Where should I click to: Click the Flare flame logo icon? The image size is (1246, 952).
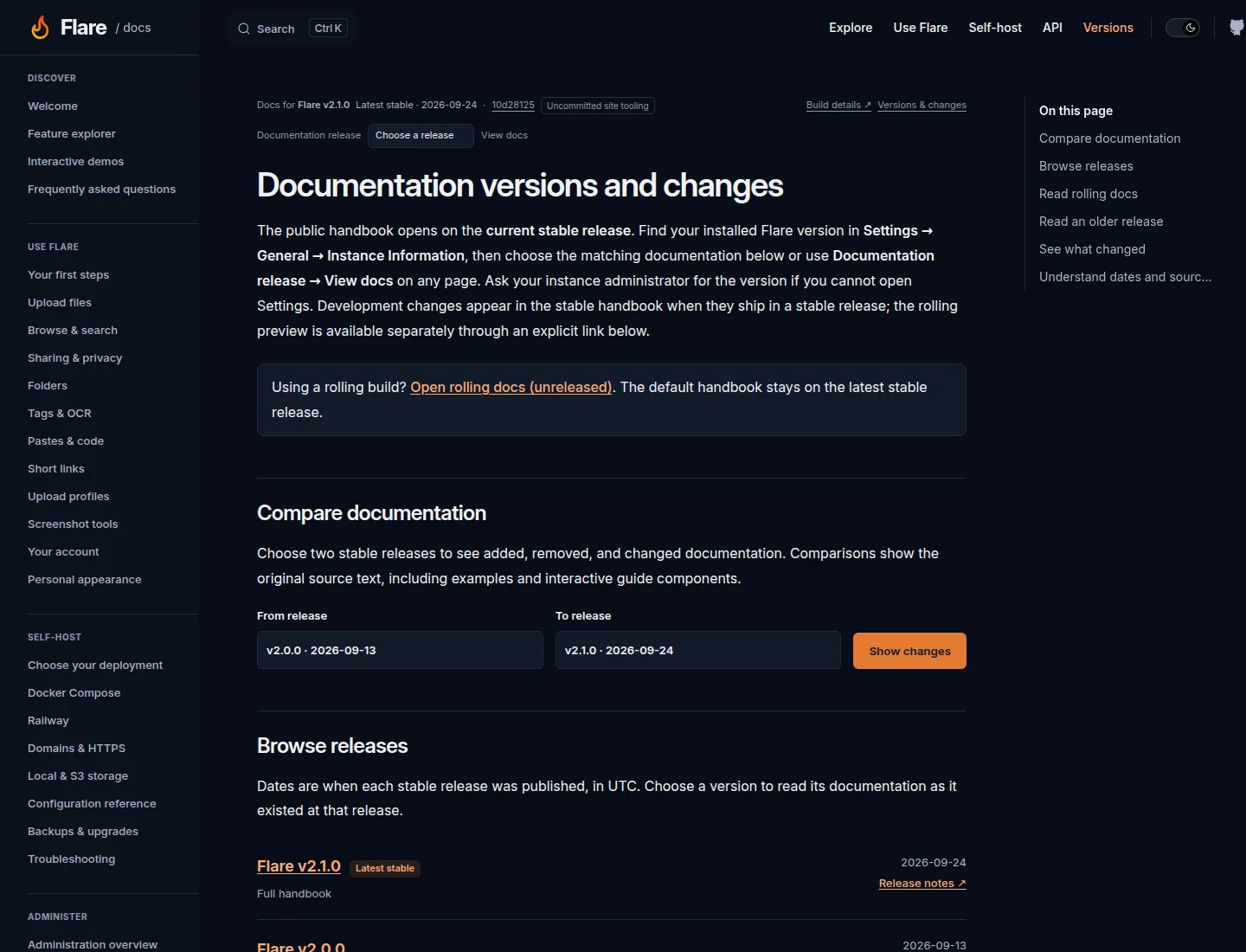[40, 28]
